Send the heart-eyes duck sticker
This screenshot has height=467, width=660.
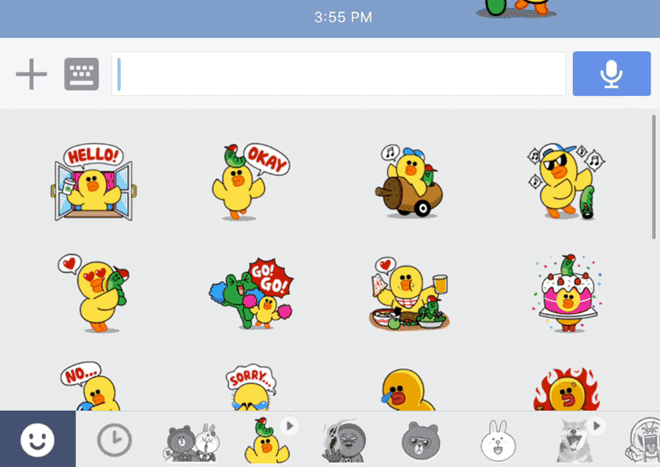pos(93,291)
